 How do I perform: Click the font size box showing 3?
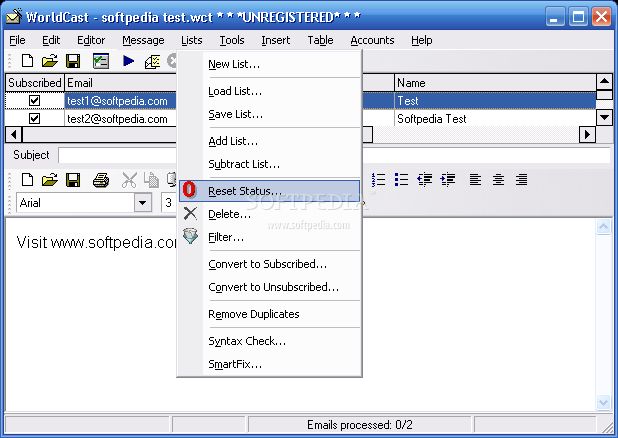[169, 203]
